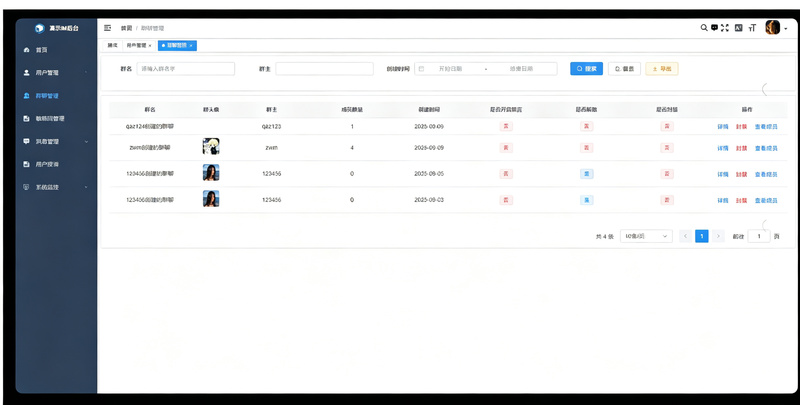The width and height of the screenshot is (800, 405).
Task: Select the active blue group chat tab
Action: coord(177,45)
